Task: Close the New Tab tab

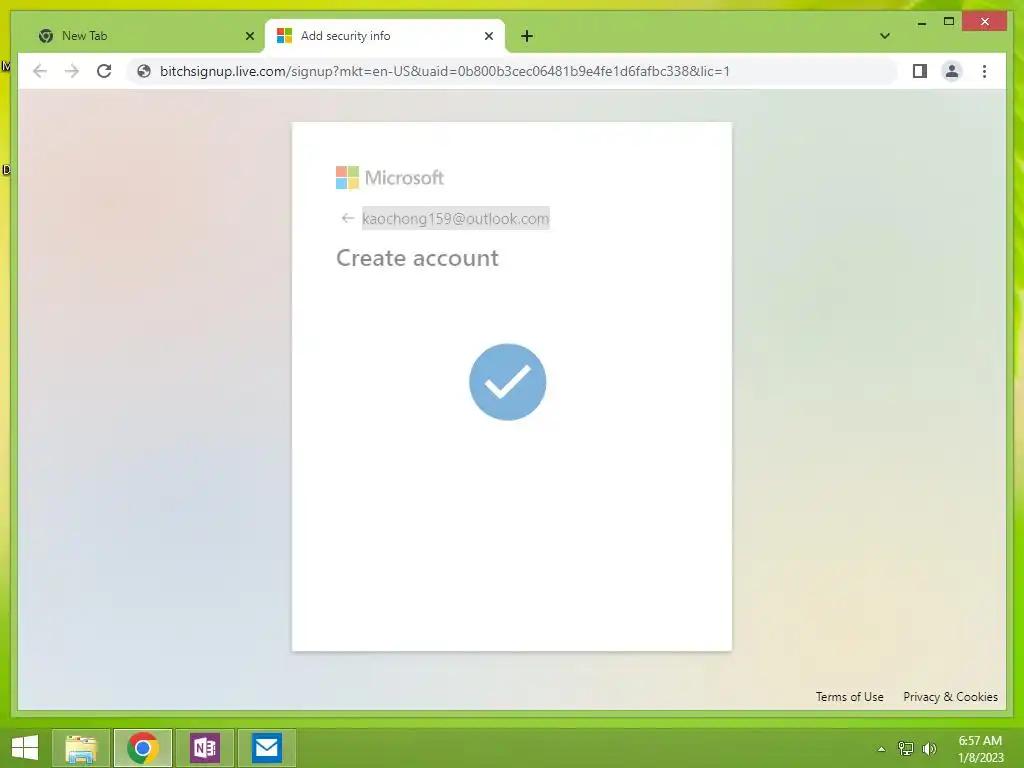Action: 249,36
